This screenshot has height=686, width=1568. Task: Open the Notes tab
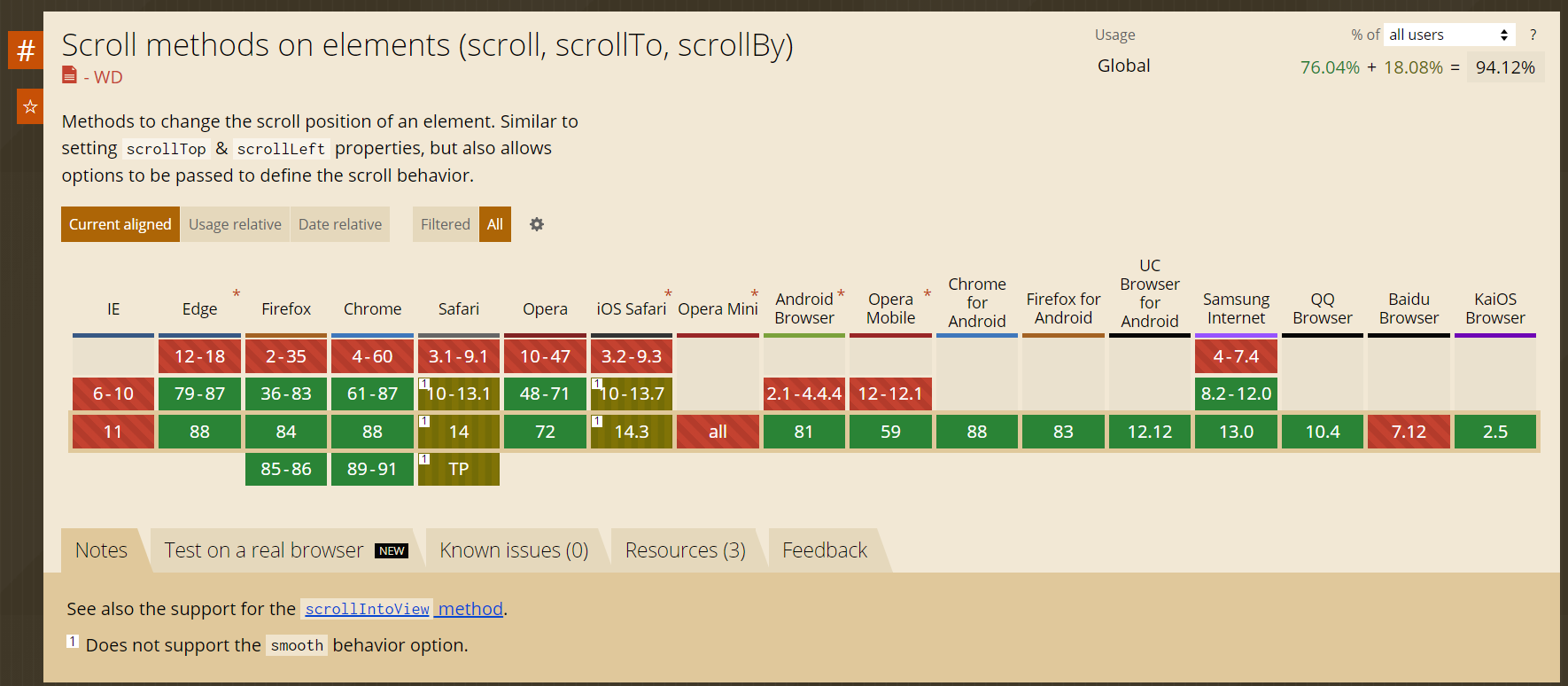click(102, 550)
